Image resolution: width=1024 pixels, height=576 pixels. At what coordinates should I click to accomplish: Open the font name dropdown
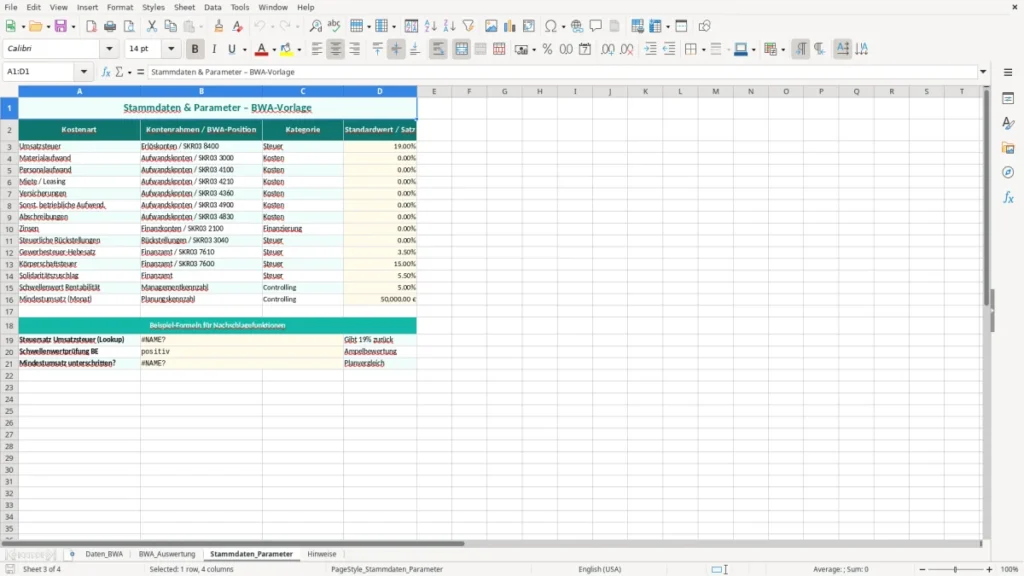109,48
